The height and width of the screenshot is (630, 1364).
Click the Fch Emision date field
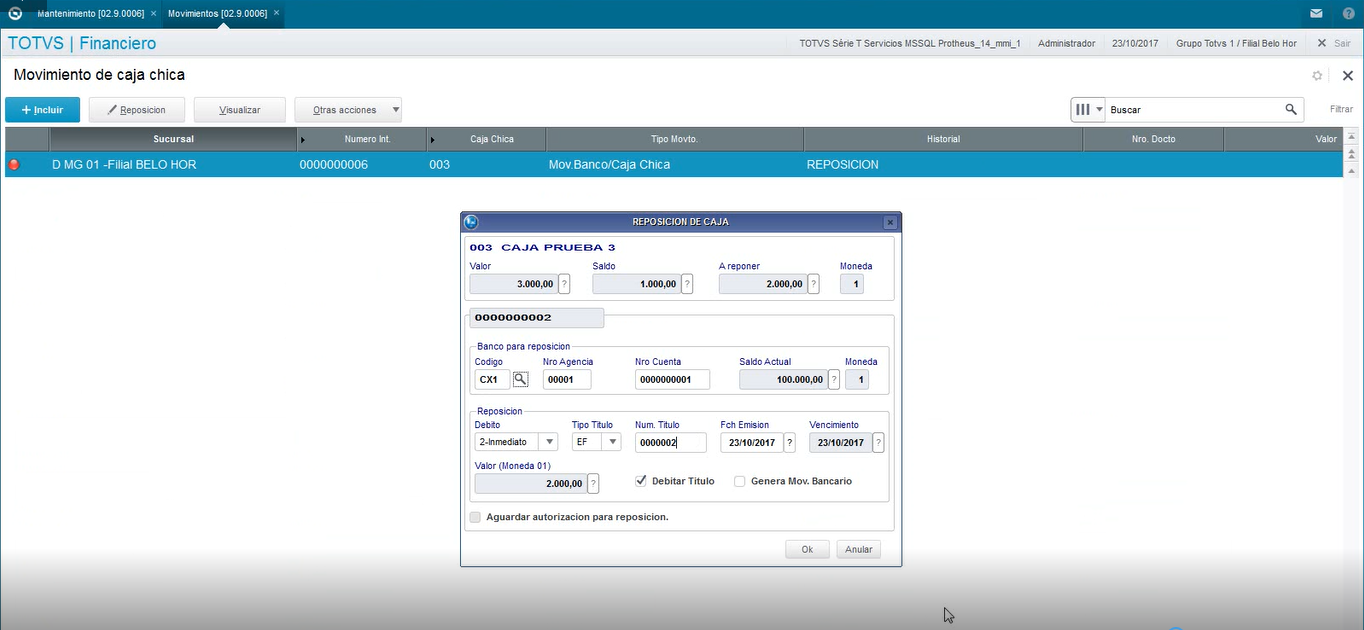pyautogui.click(x=752, y=443)
